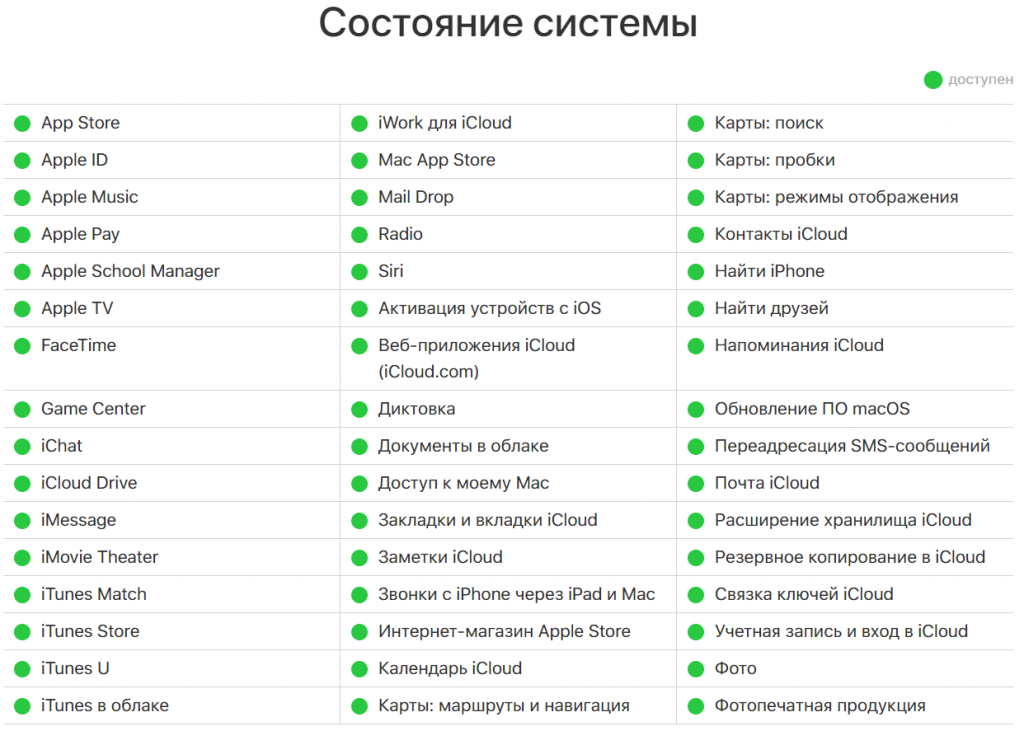This screenshot has width=1024, height=731.
Task: Click the green status icon next to Siri
Action: (x=359, y=272)
